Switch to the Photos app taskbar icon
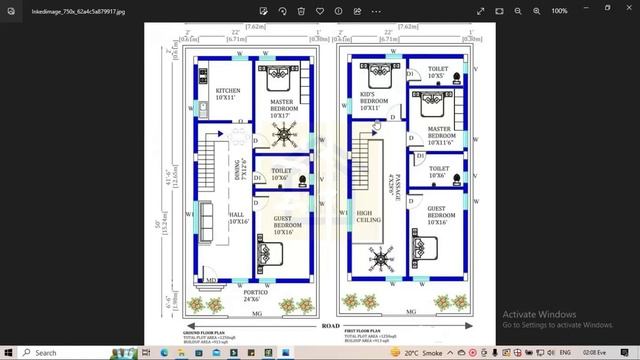Viewport: 640px width, 360px height. (x=286, y=353)
